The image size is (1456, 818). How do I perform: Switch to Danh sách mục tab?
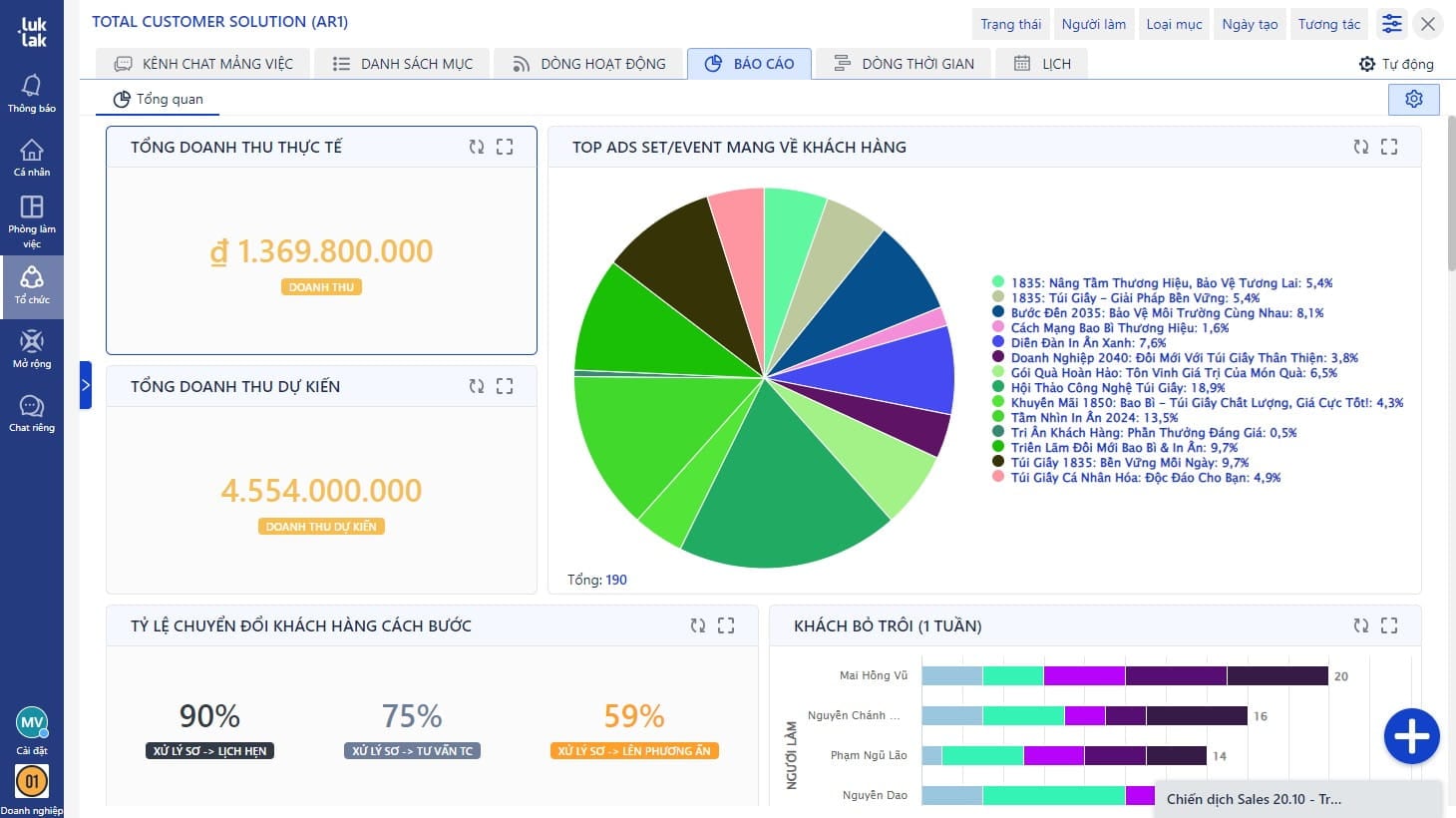pos(403,64)
